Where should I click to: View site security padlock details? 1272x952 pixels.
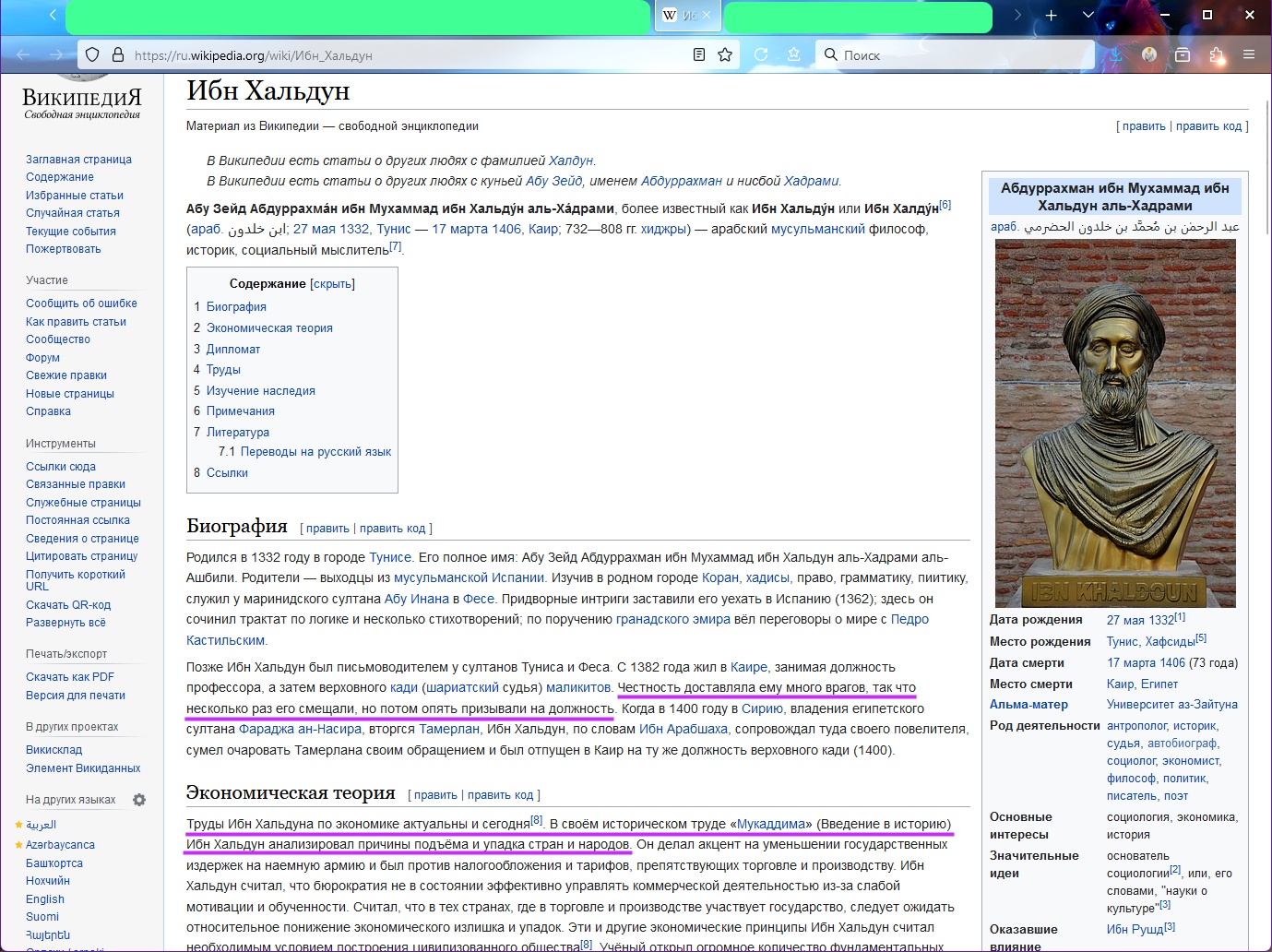point(117,55)
